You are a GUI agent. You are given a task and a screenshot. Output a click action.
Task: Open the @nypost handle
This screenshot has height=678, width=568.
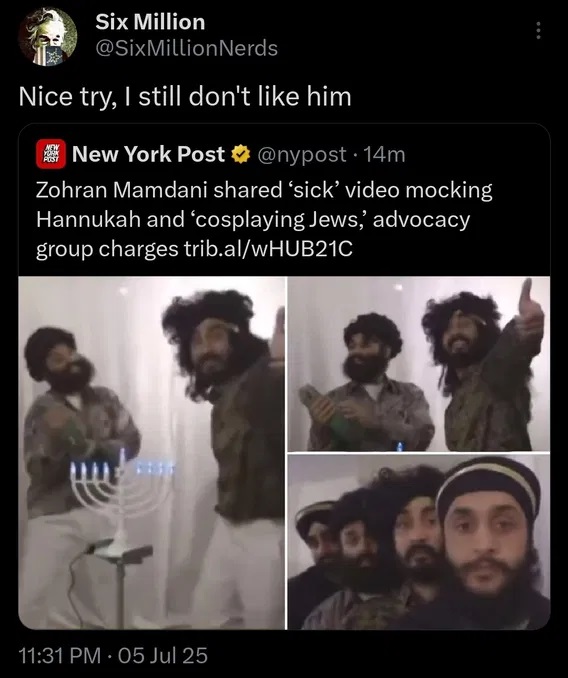click(x=302, y=155)
